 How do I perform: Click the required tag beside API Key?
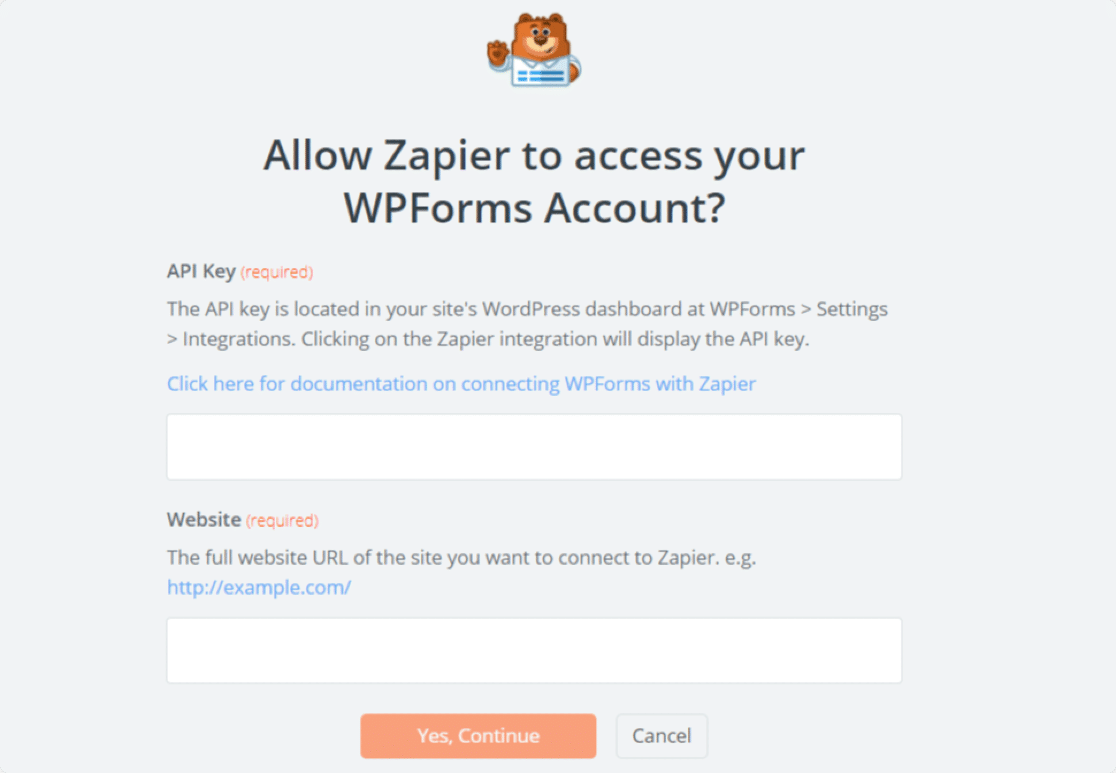(x=277, y=272)
